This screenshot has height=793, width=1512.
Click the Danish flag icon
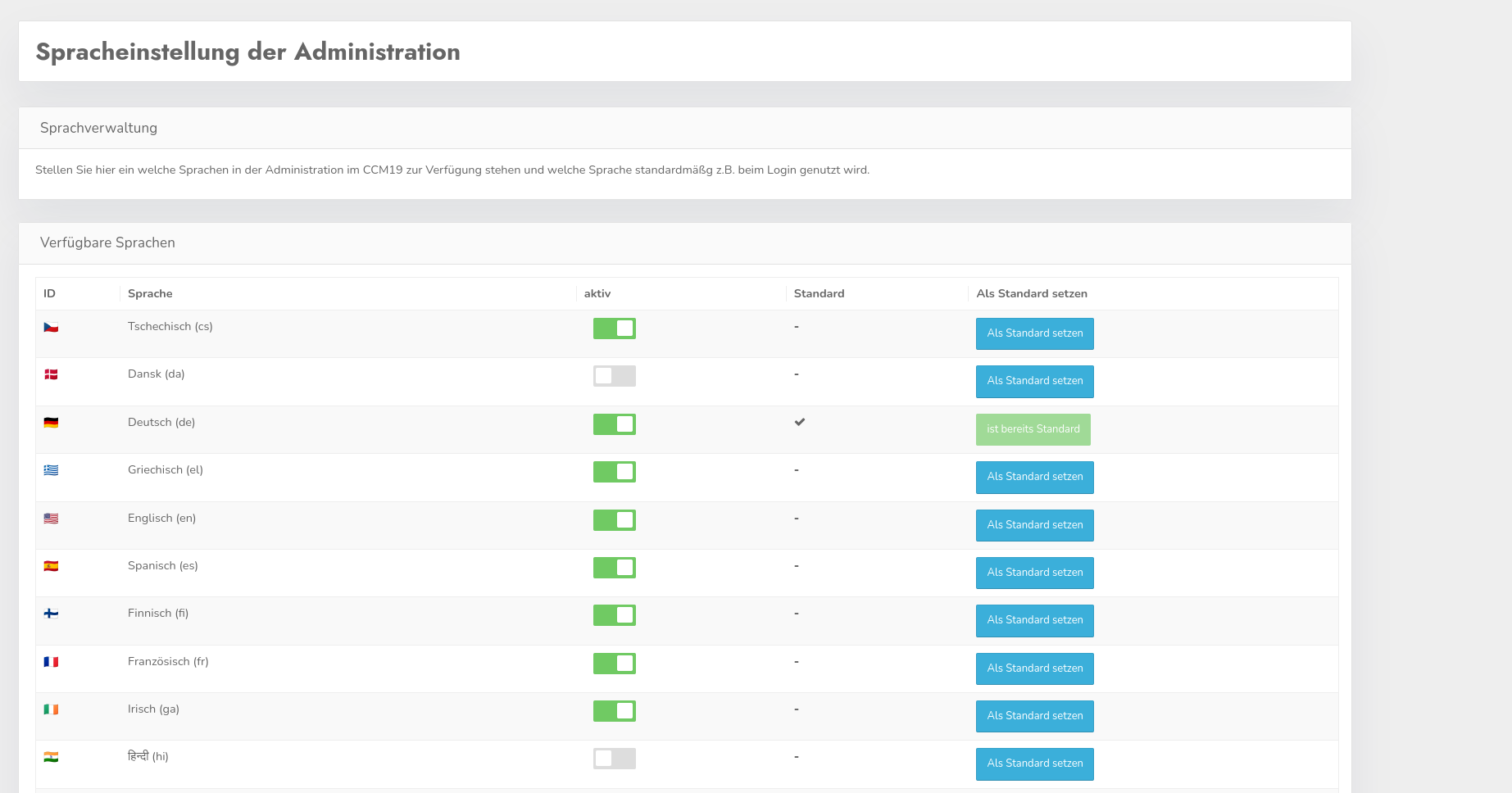51,374
